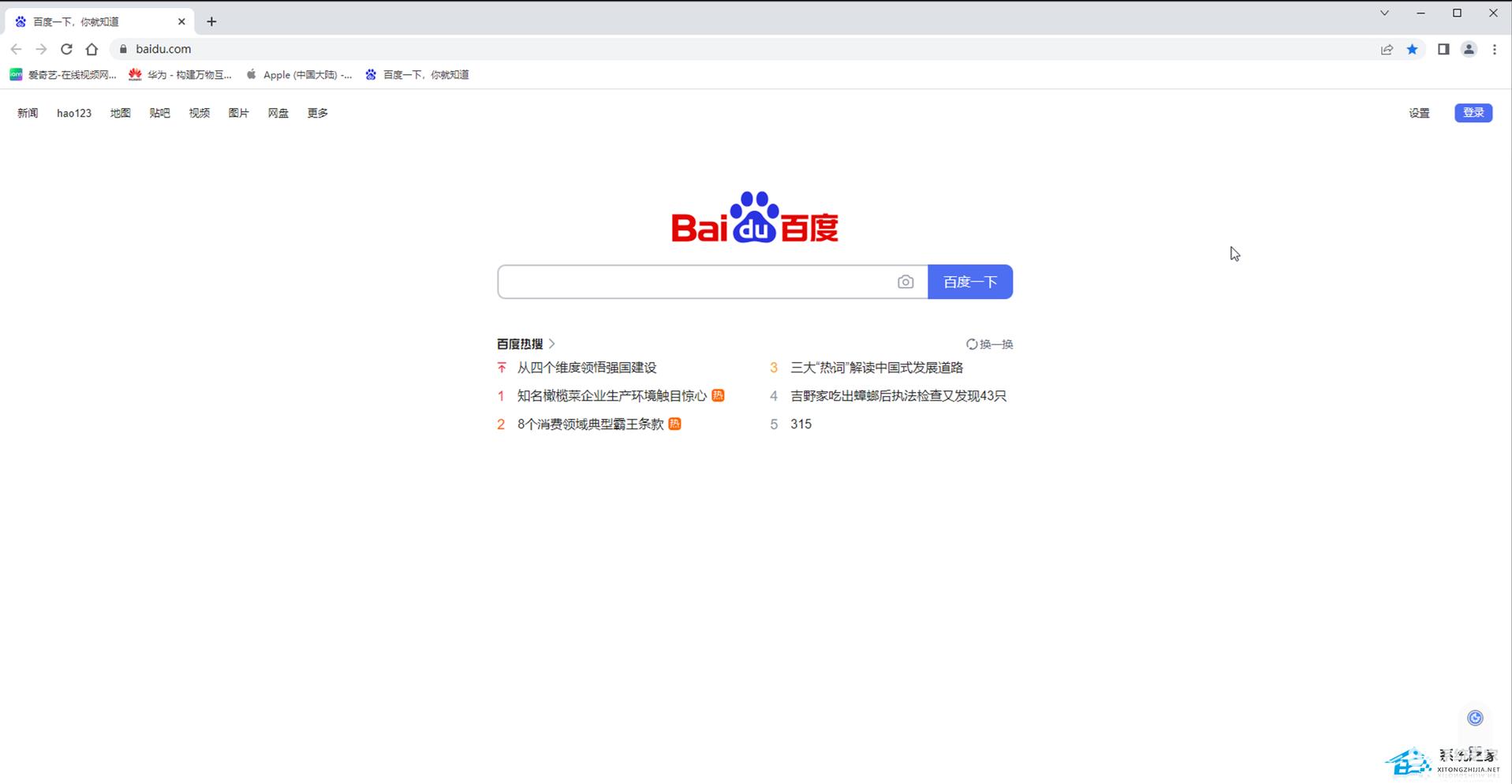Viewport: 1512px width, 784px height.
Task: Open the tab search dropdown arrow
Action: point(1384,13)
